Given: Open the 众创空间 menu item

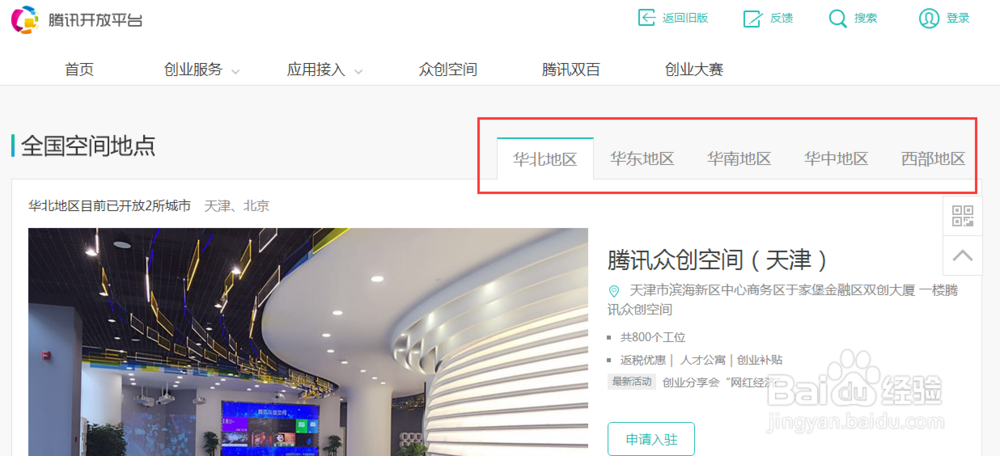Looking at the screenshot, I should pos(448,70).
